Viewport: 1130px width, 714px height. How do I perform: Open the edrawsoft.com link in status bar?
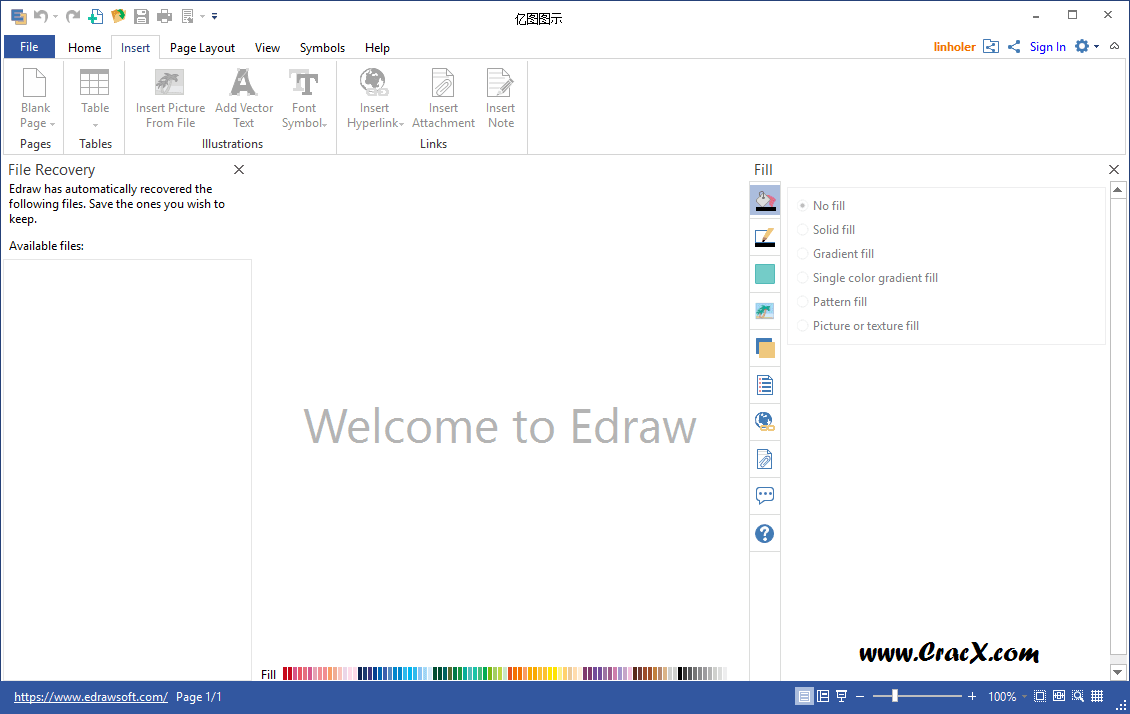click(91, 697)
